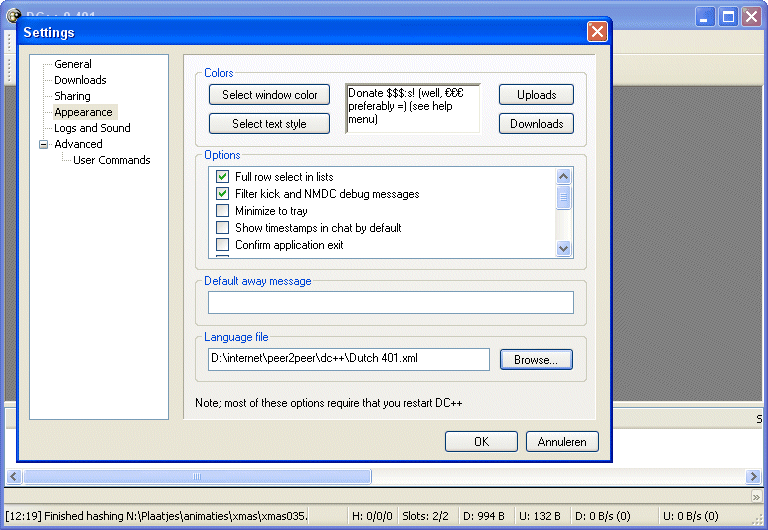Image resolution: width=768 pixels, height=530 pixels.
Task: Enable Confirm application exit
Action: pyautogui.click(x=222, y=244)
